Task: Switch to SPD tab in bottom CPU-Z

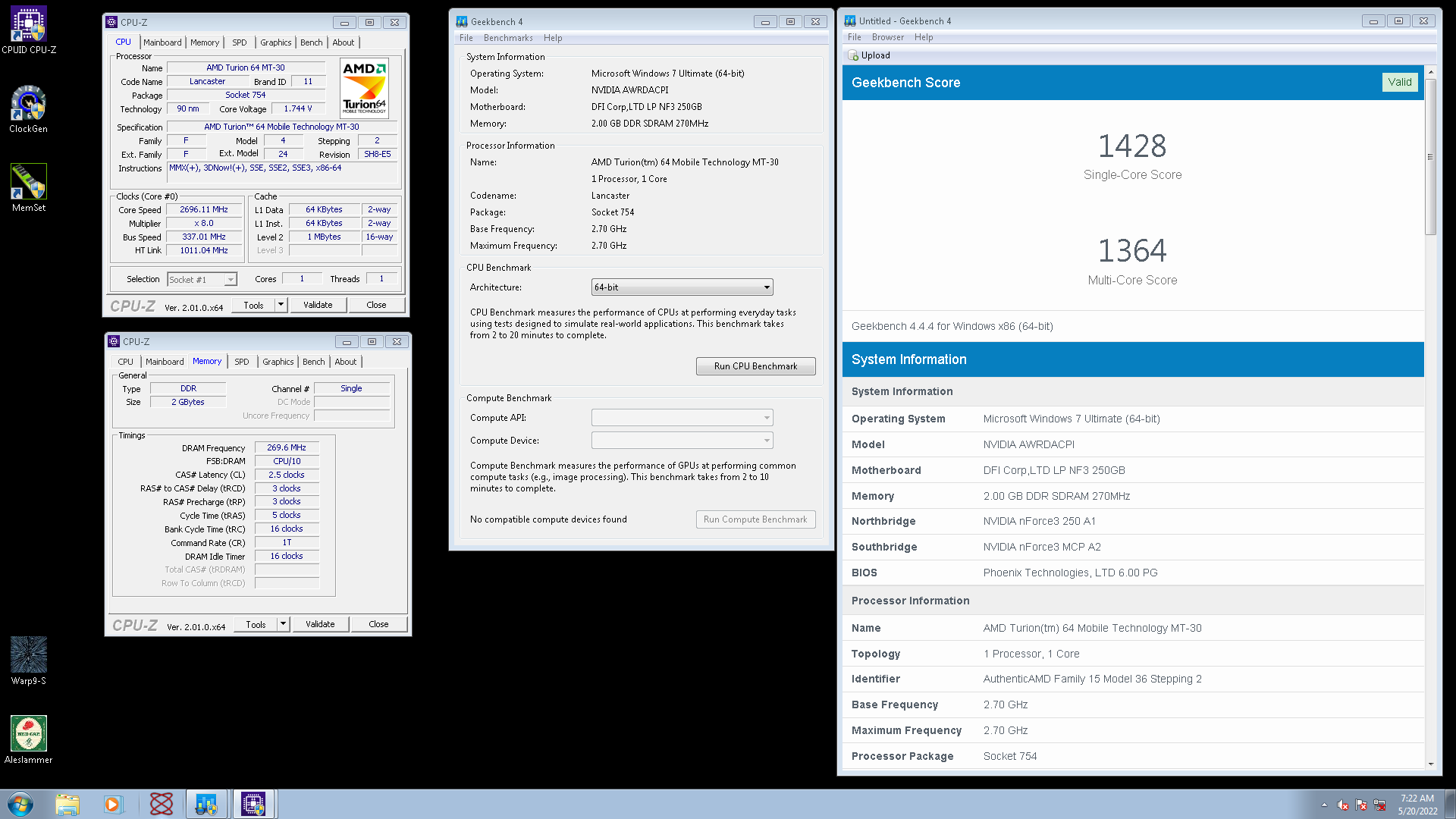Action: pos(241,362)
